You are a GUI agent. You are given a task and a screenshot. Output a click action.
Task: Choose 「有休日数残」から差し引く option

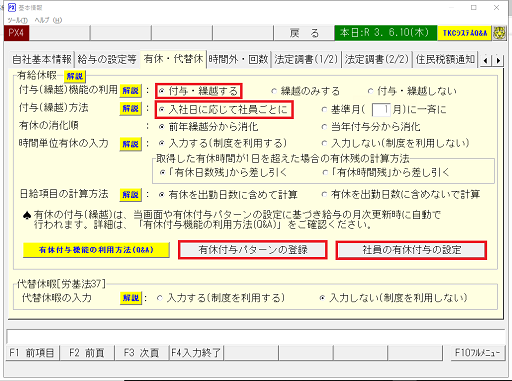223,173
